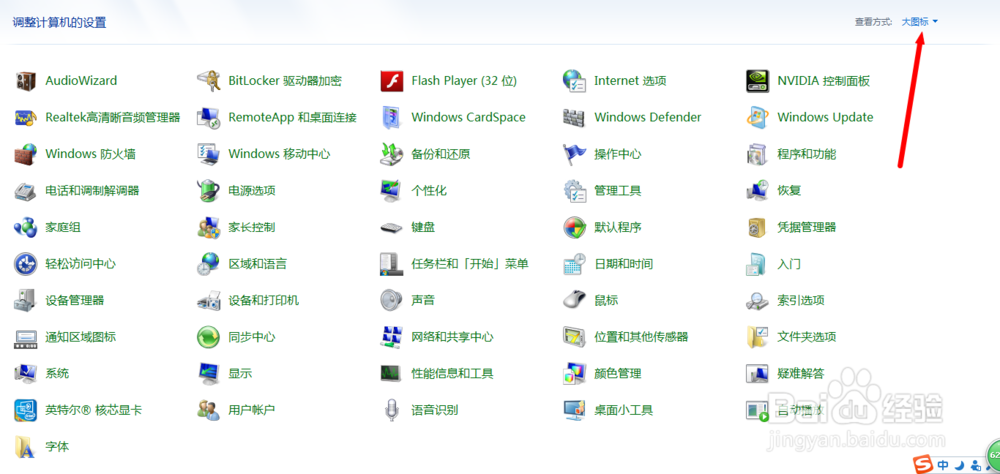The width and height of the screenshot is (1000, 474).
Task: Open the 轻松访问中心 icon
Action: (26, 263)
